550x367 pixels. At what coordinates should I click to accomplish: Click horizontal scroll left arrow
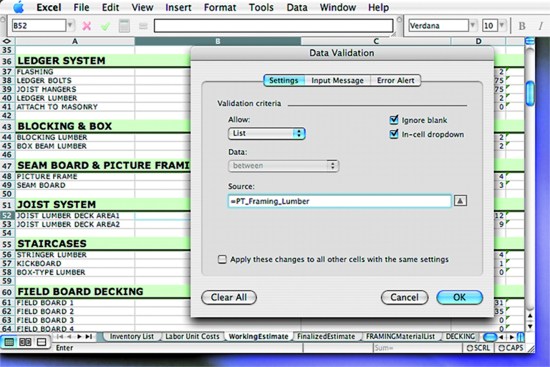[x=502, y=337]
